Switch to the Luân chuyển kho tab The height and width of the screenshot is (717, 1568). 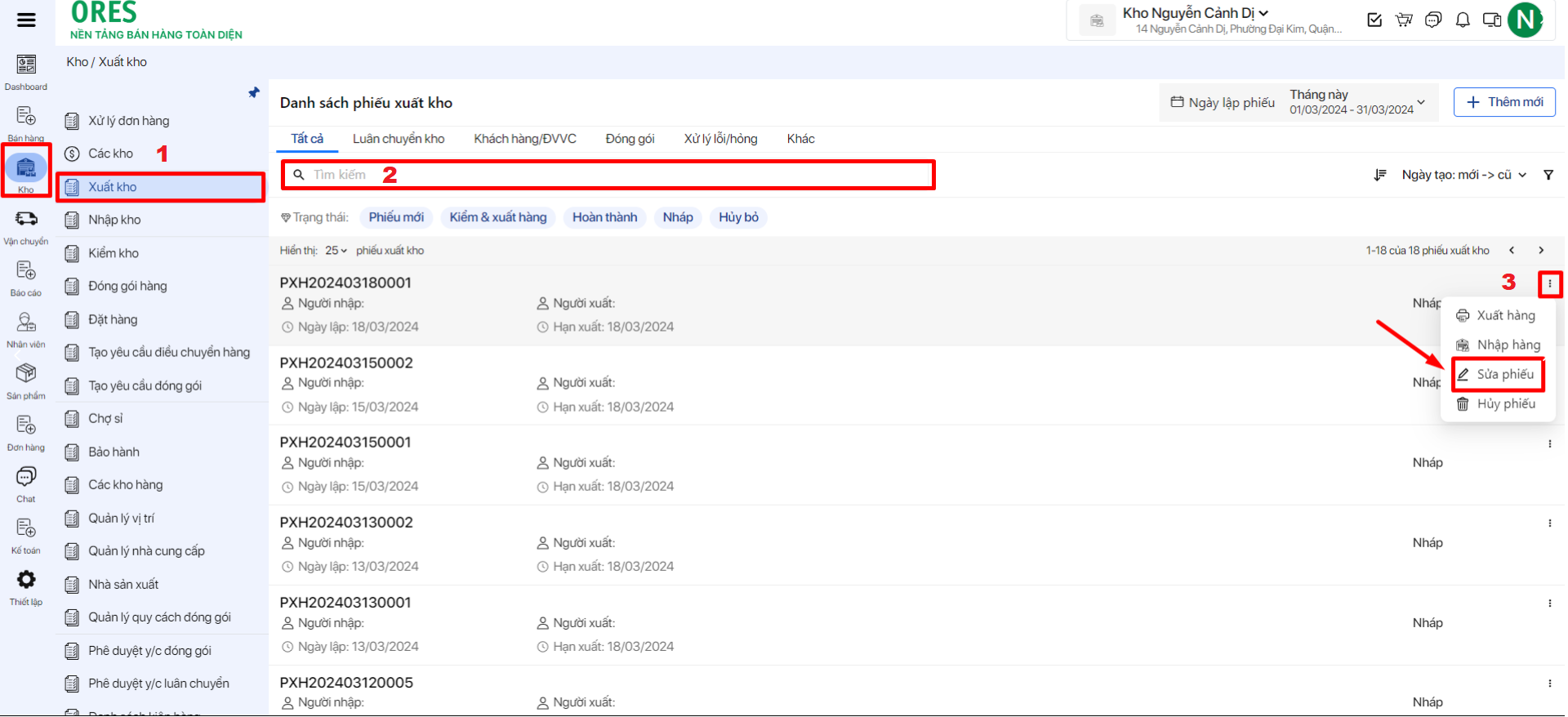coord(399,139)
